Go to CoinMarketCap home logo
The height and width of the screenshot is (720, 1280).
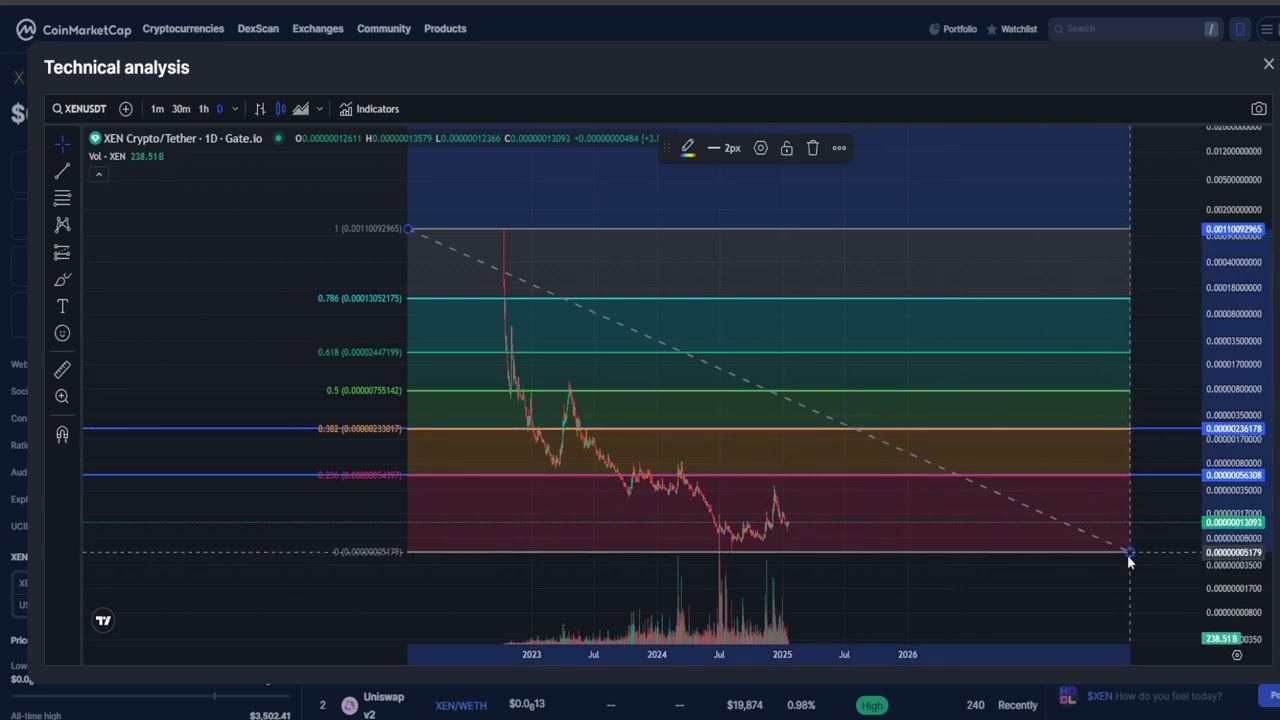[x=73, y=29]
